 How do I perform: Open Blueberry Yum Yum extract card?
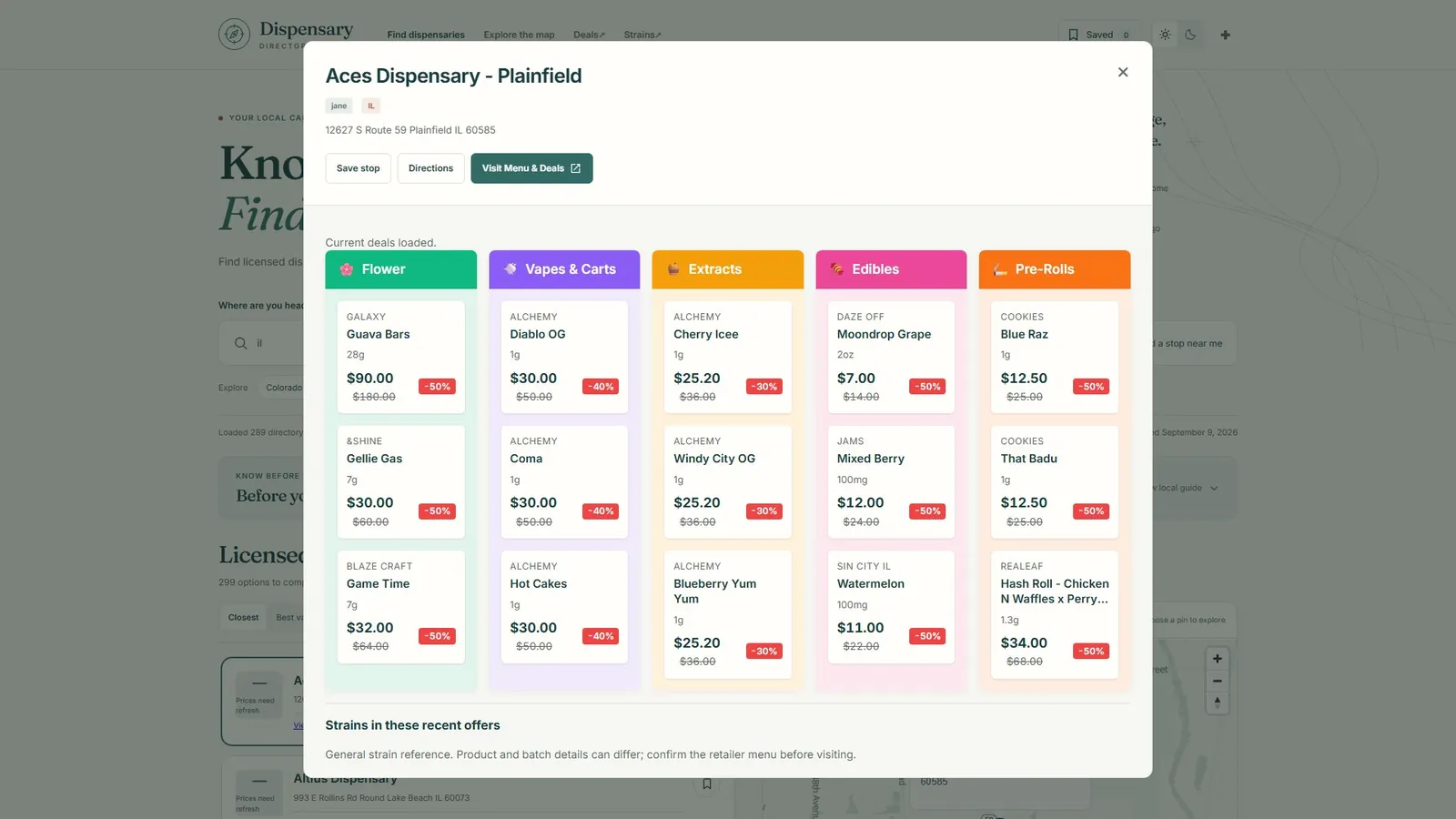pyautogui.click(x=728, y=614)
